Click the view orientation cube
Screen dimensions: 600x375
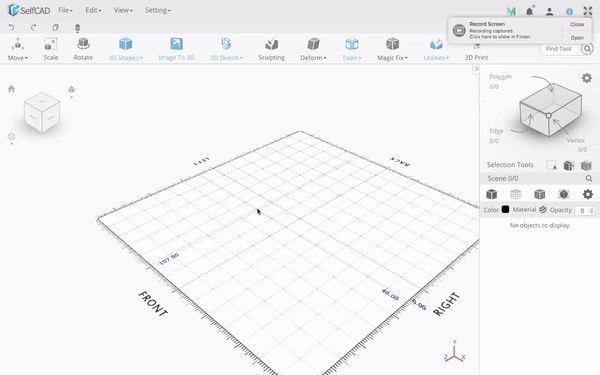pyautogui.click(x=42, y=112)
